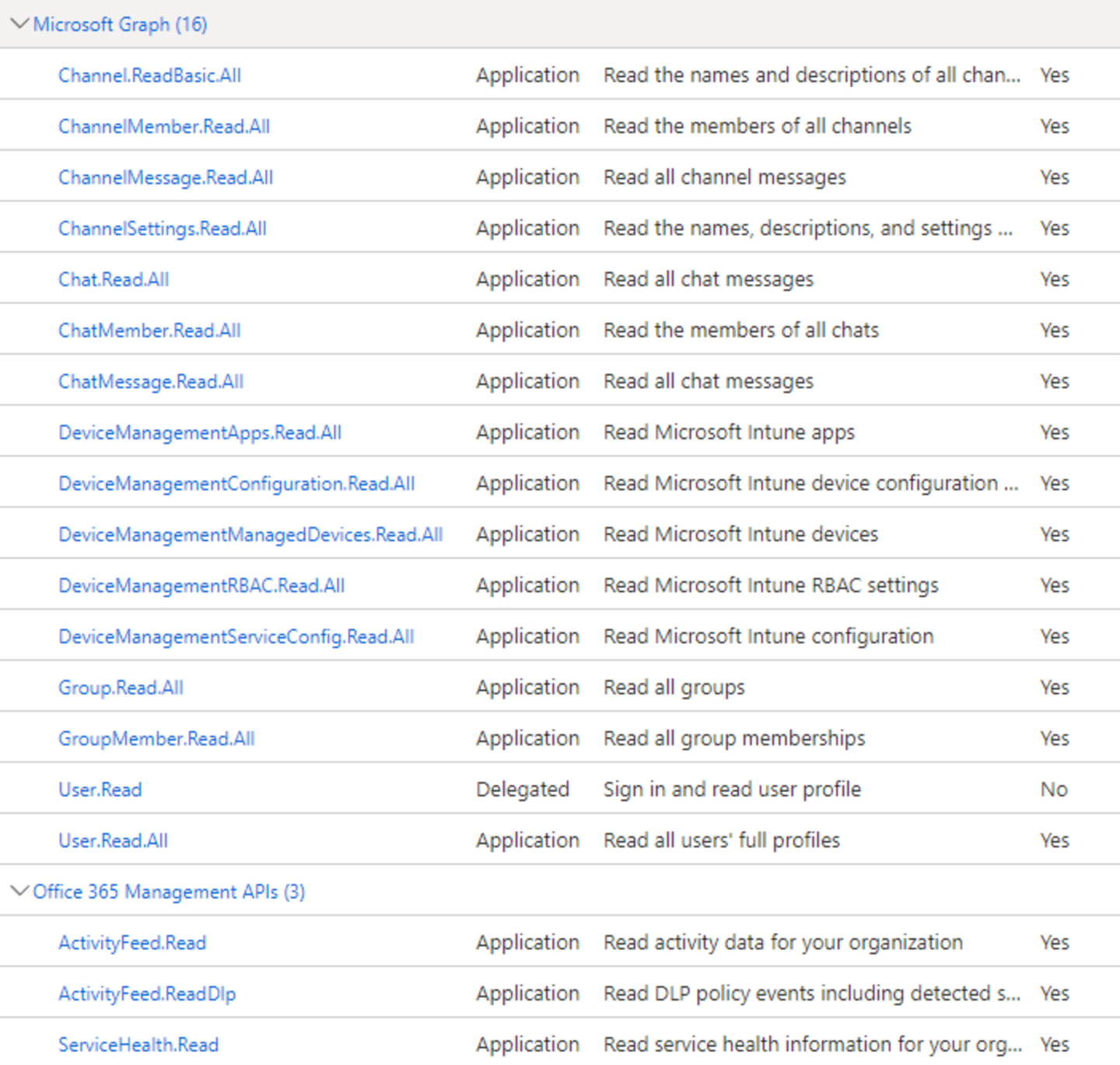Open DeviceManagementApps.Read.All permission
Viewport: 1120px width, 1065px height.
click(200, 433)
